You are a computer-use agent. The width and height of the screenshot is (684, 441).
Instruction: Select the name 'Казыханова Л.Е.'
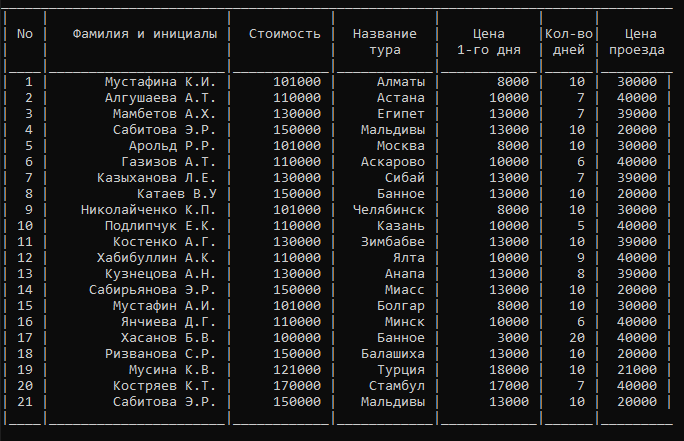pyautogui.click(x=157, y=178)
